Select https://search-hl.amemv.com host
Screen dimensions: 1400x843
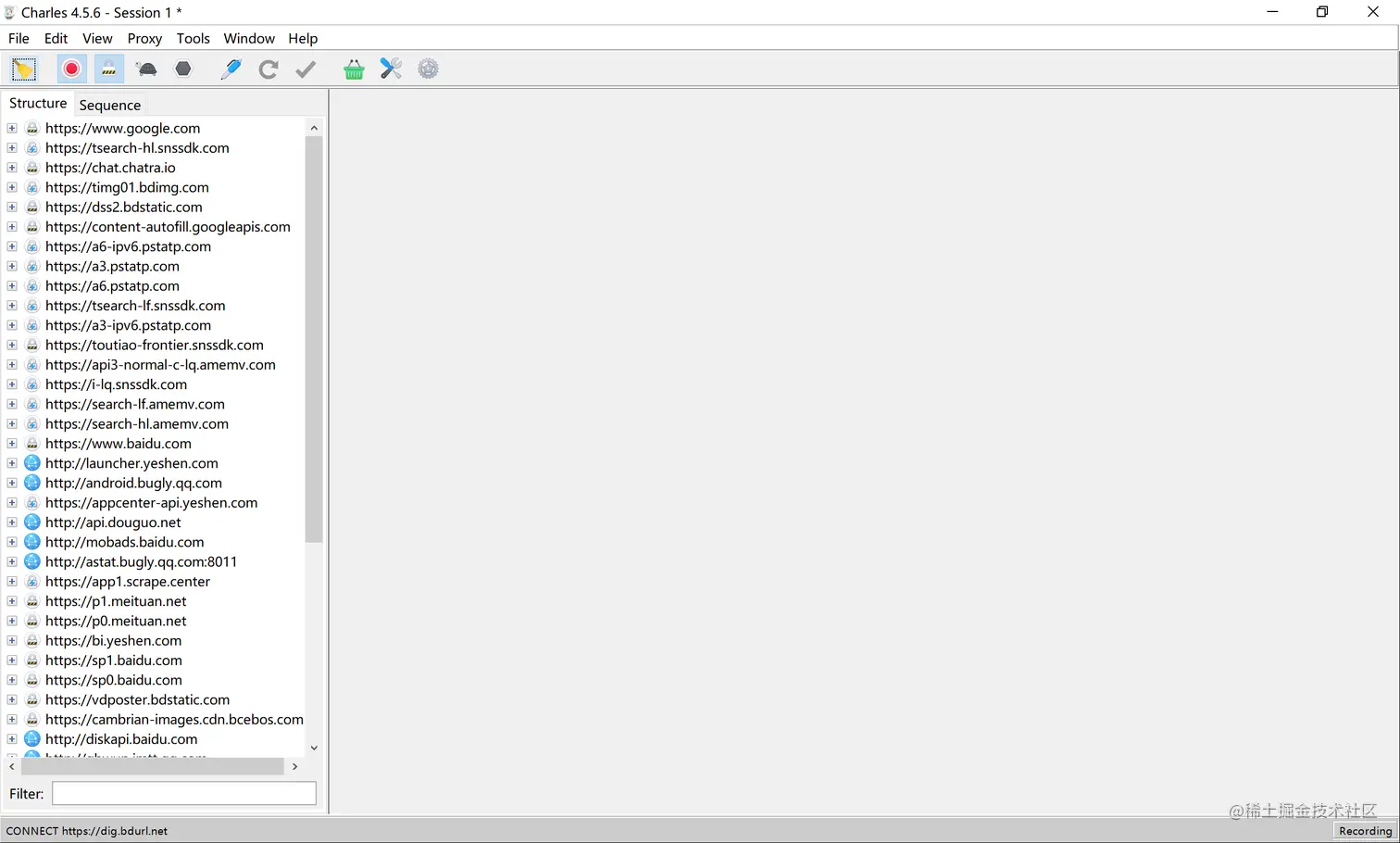pyautogui.click(x=137, y=424)
